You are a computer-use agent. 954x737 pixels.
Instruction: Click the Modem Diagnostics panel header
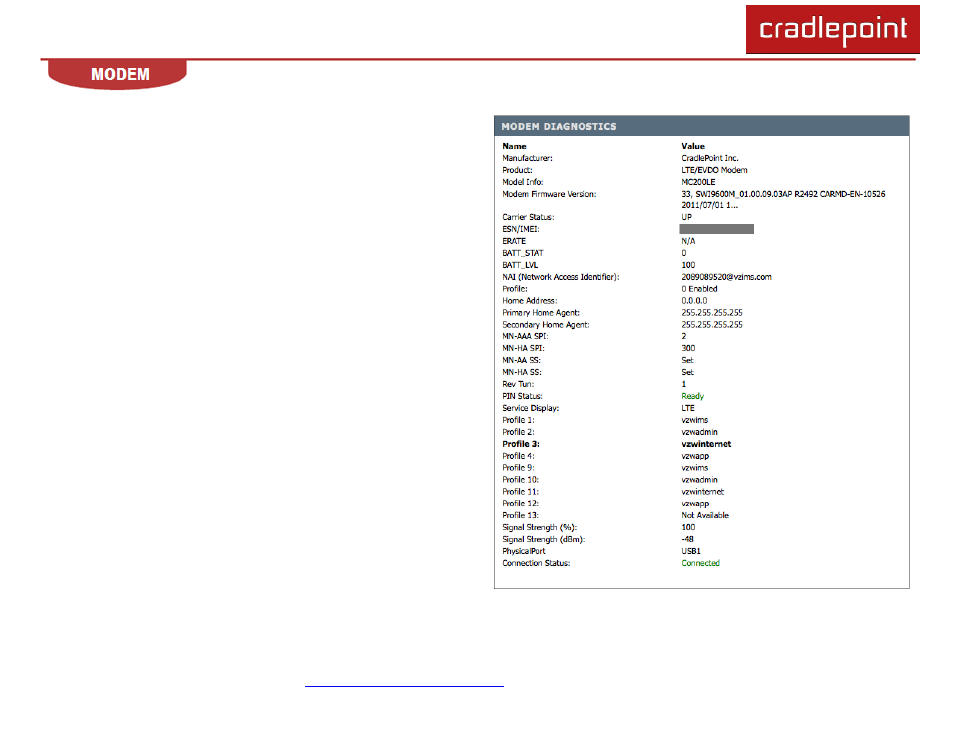tap(702, 126)
